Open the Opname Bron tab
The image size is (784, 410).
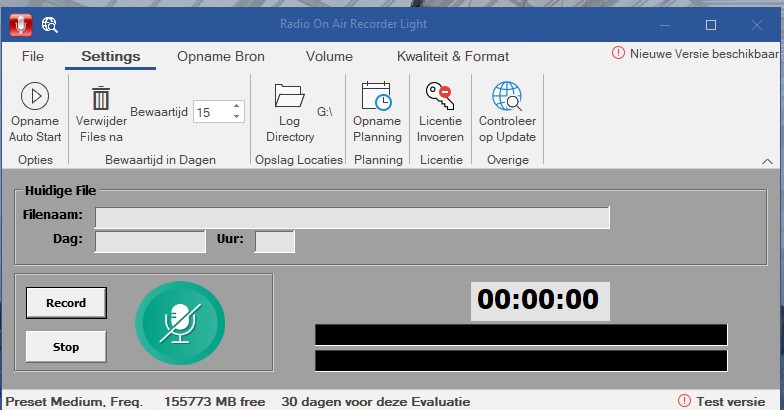pyautogui.click(x=220, y=56)
